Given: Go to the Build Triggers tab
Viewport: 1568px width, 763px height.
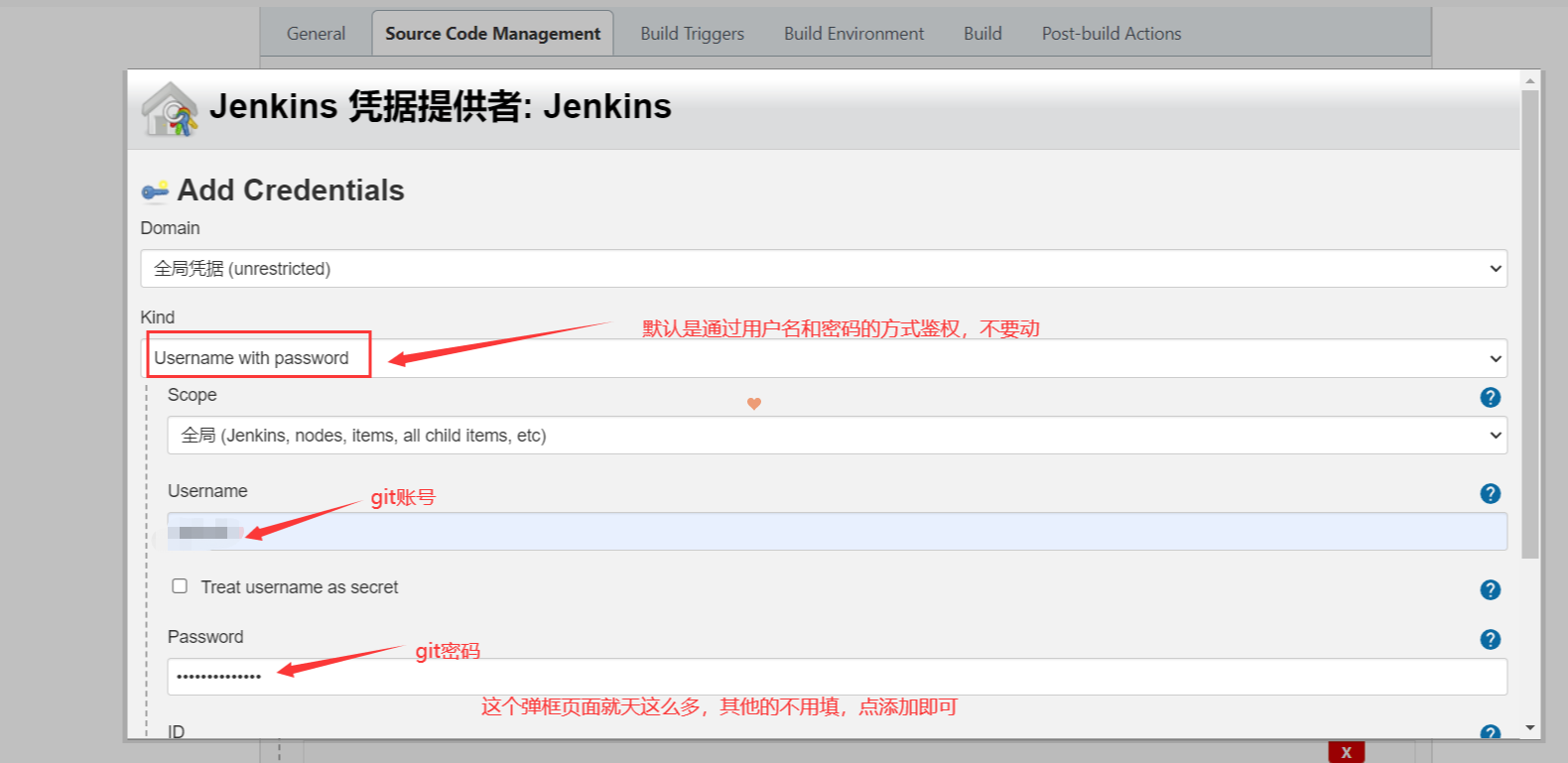Looking at the screenshot, I should (692, 34).
